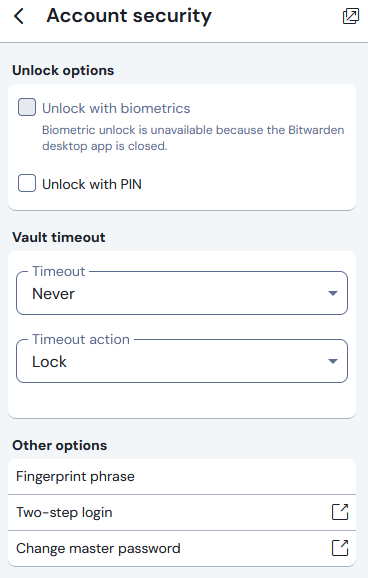Image resolution: width=368 pixels, height=578 pixels.
Task: Open the Timeout dropdown set to Never
Action: pos(182,293)
